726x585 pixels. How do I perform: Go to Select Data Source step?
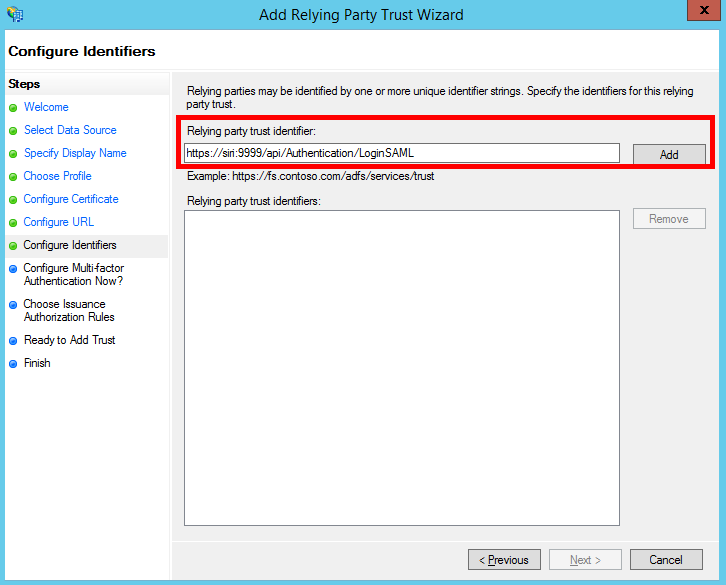coord(70,130)
